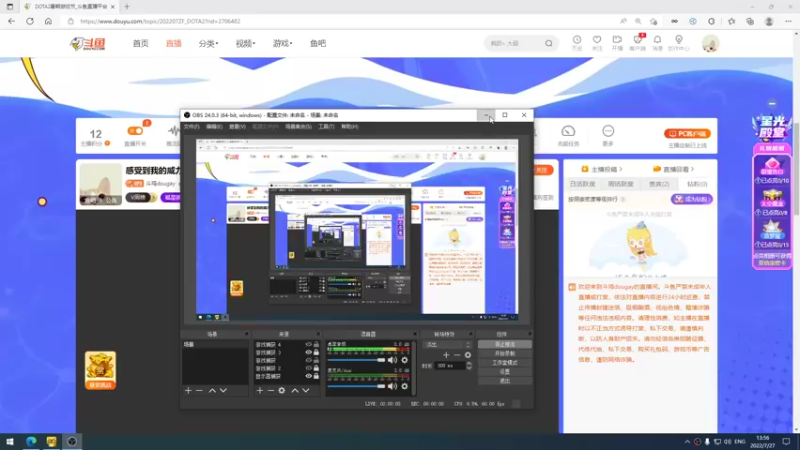Viewport: 800px width, 450px height.
Task: Adjust desktop audio volume slider
Action: pyautogui.click(x=357, y=360)
